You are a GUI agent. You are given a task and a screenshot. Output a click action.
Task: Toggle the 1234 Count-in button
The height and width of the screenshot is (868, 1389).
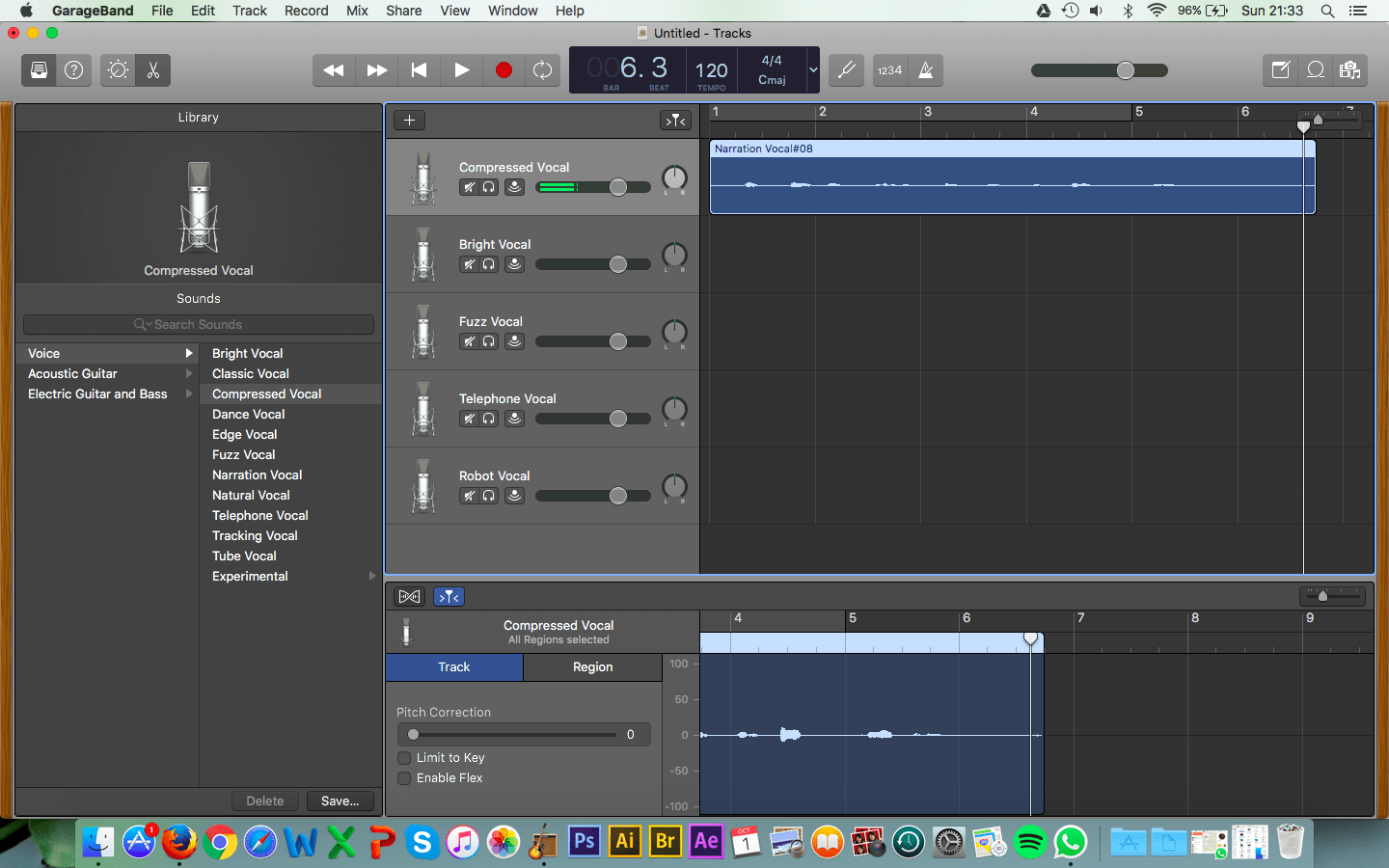coord(890,70)
